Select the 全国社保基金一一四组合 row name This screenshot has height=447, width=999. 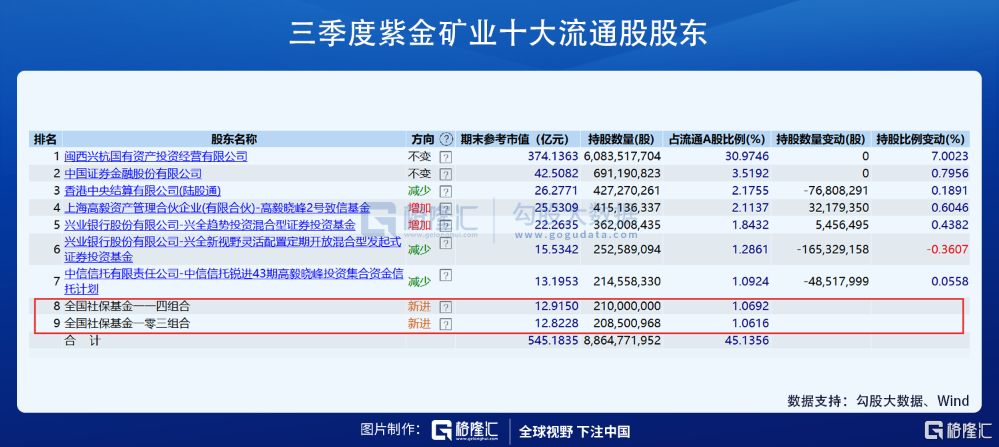pyautogui.click(x=127, y=306)
